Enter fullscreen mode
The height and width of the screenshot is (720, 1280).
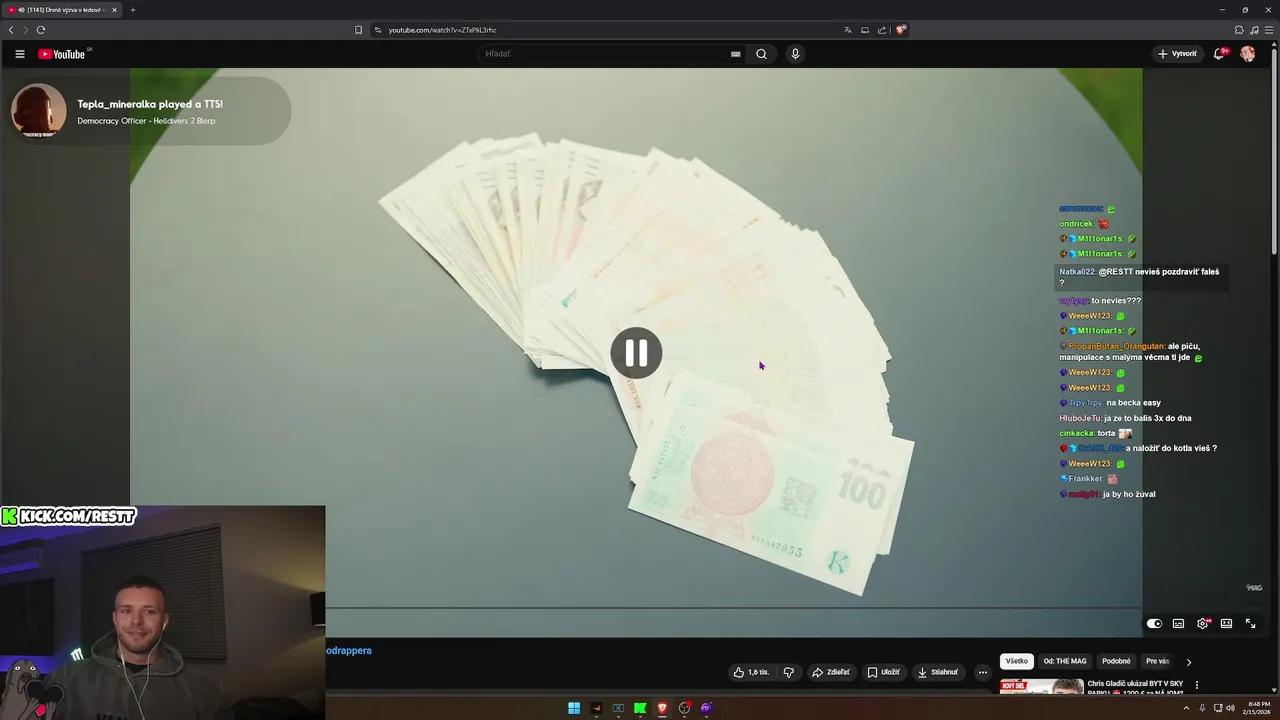(x=1250, y=624)
